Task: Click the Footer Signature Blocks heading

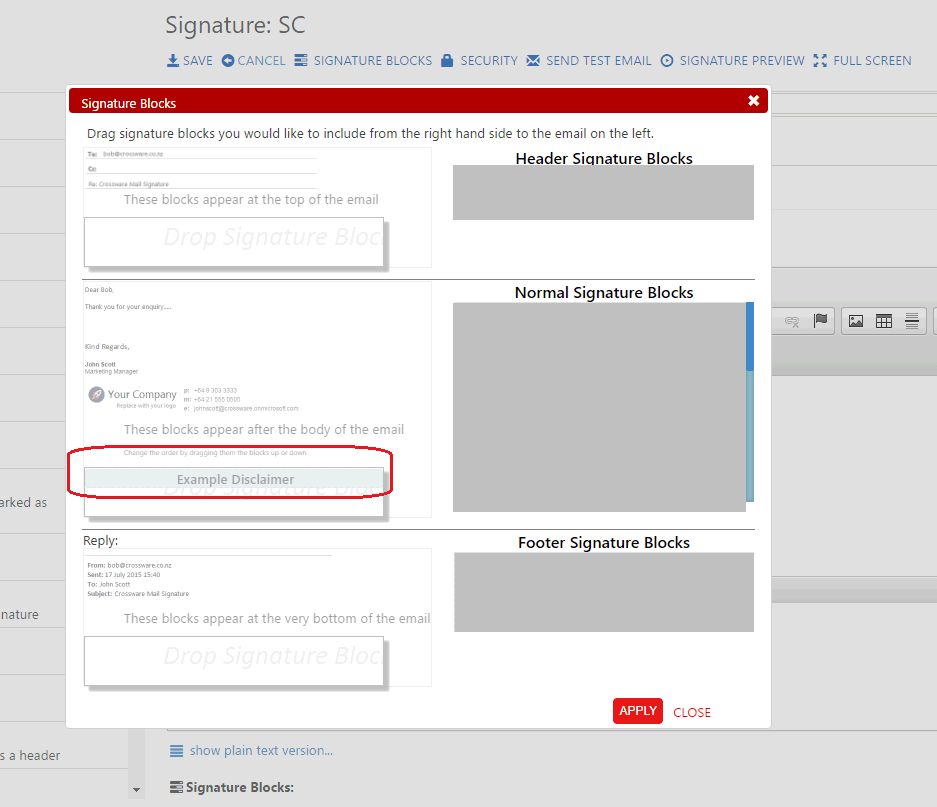Action: pyautogui.click(x=604, y=542)
